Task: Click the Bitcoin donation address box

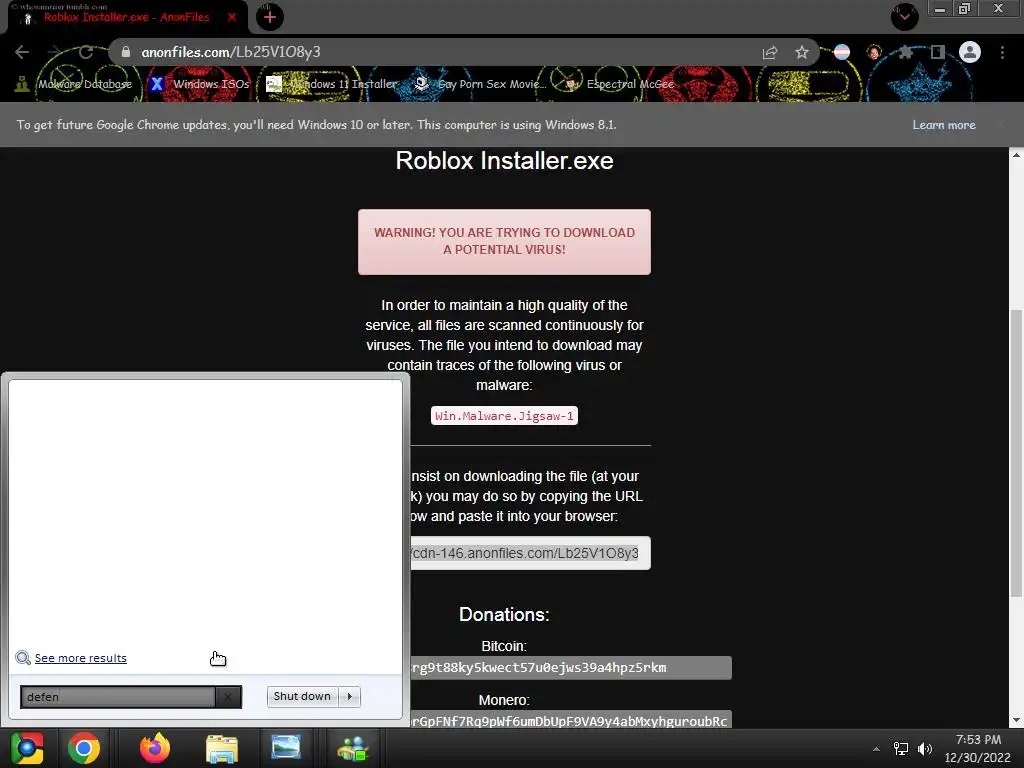Action: pos(571,668)
